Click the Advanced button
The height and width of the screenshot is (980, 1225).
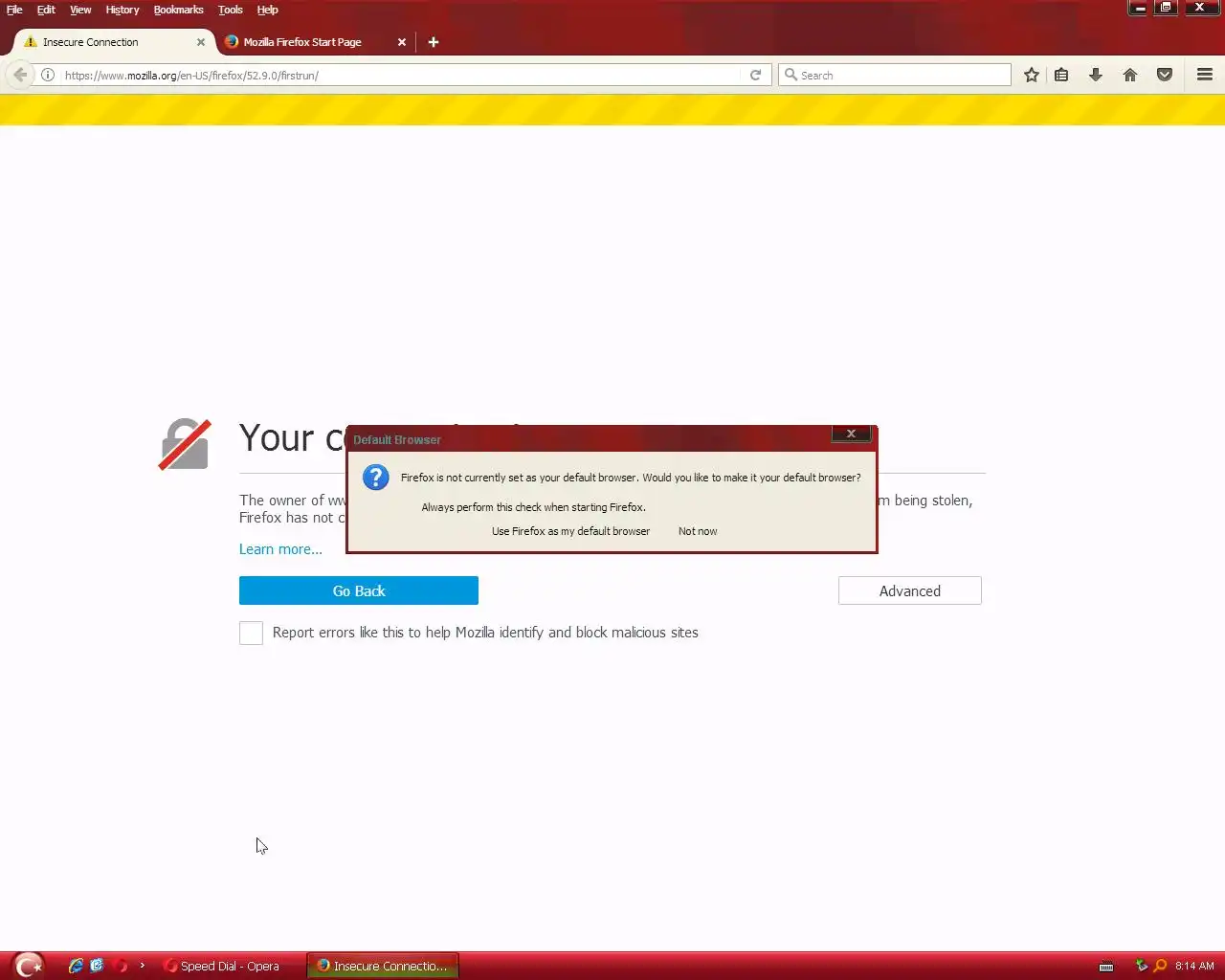(910, 590)
